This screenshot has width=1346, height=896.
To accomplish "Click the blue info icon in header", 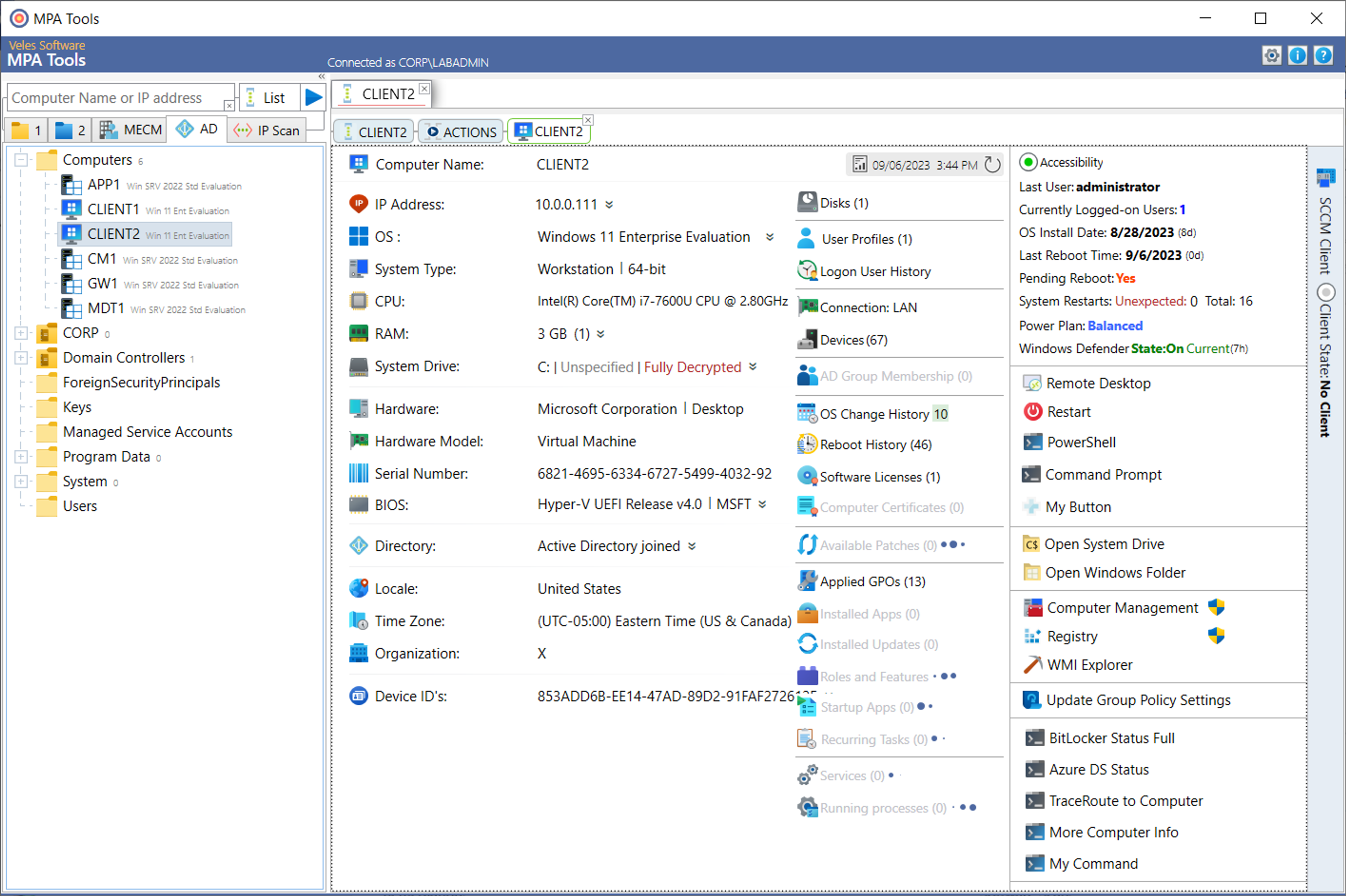I will [x=1297, y=55].
